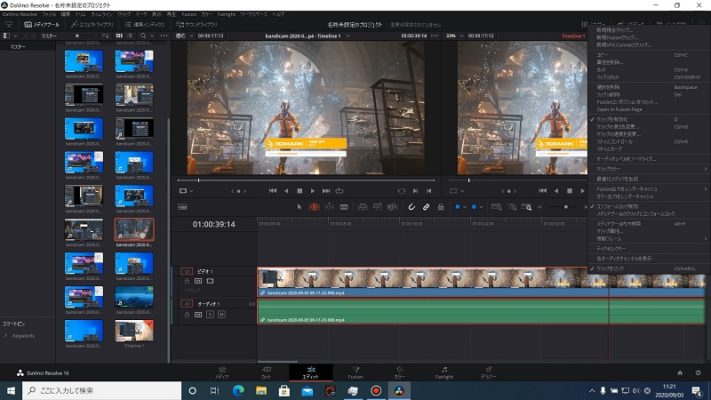Choose Open in Fusion Page
This screenshot has height=400, width=711.
[x=619, y=109]
